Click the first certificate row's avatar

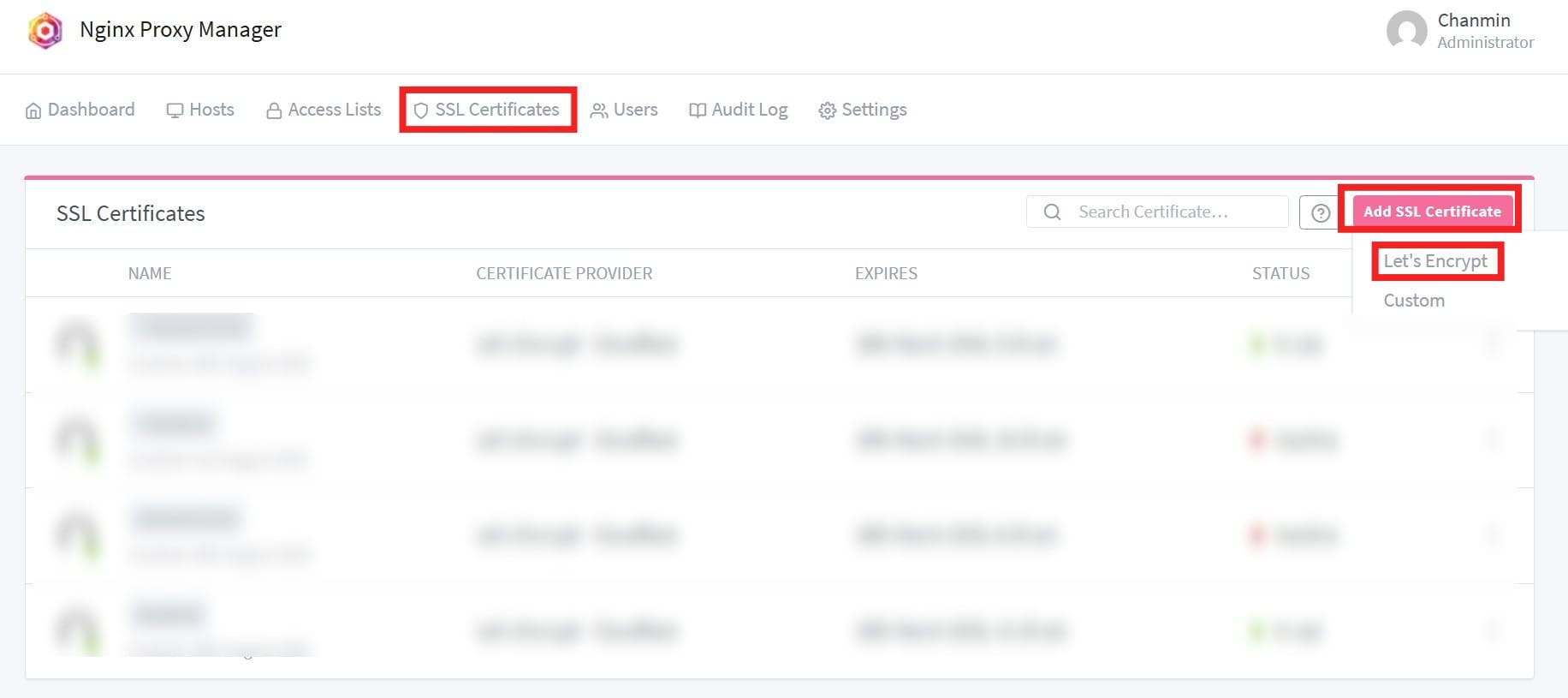[x=77, y=343]
